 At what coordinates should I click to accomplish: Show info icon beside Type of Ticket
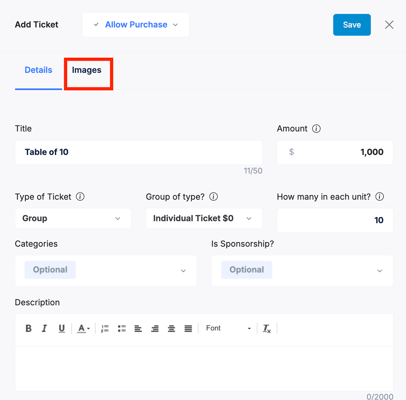(x=80, y=197)
